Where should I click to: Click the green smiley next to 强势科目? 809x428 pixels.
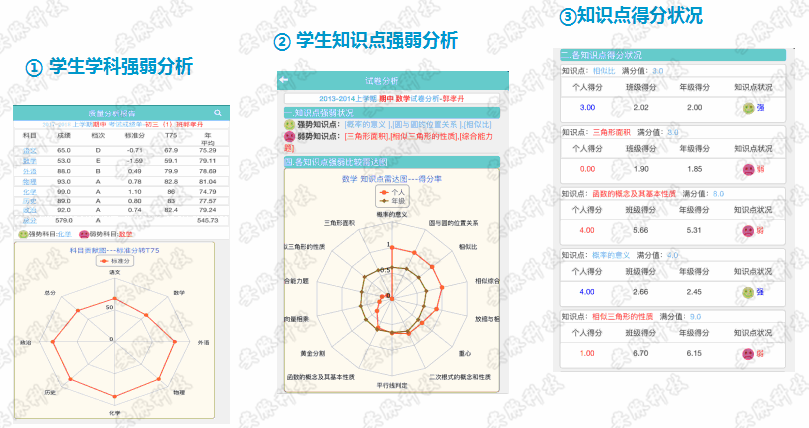coord(23,233)
